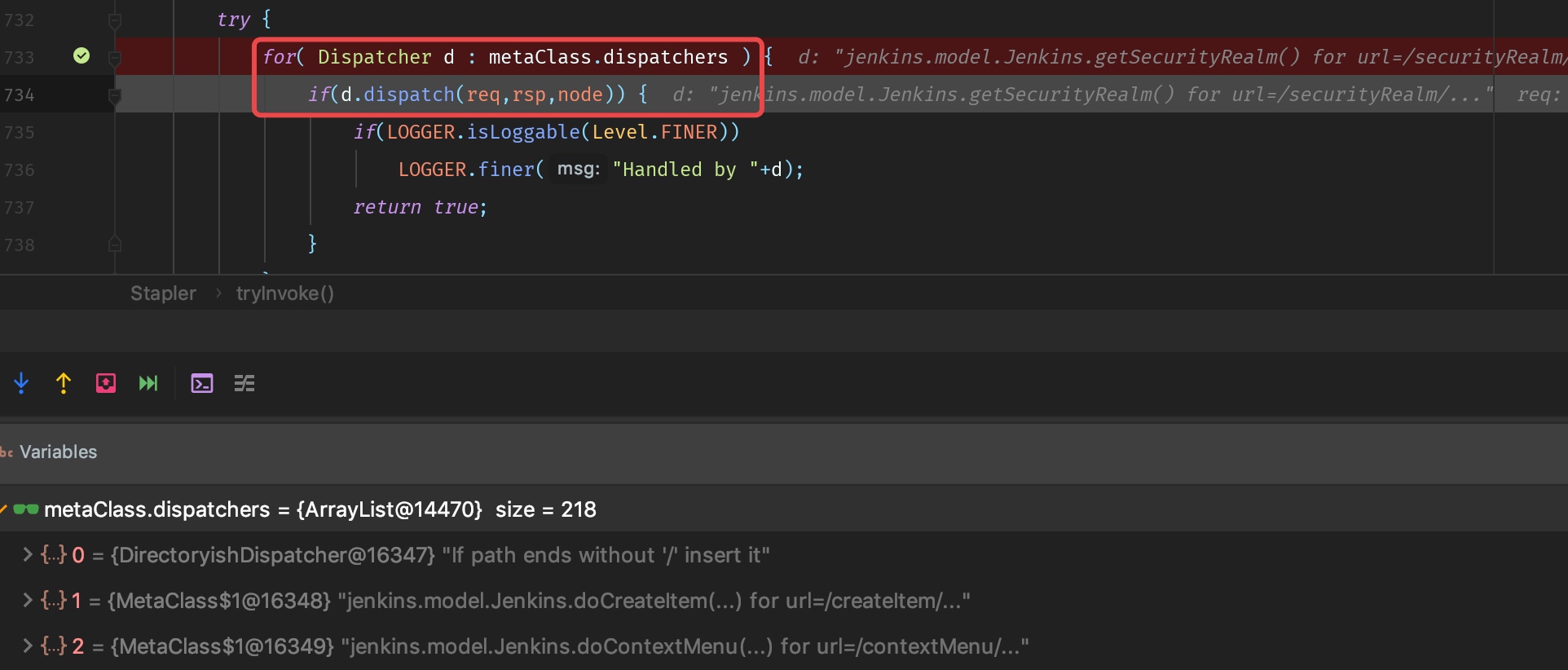Click the LOGGER.finer call on line 736

click(601, 170)
